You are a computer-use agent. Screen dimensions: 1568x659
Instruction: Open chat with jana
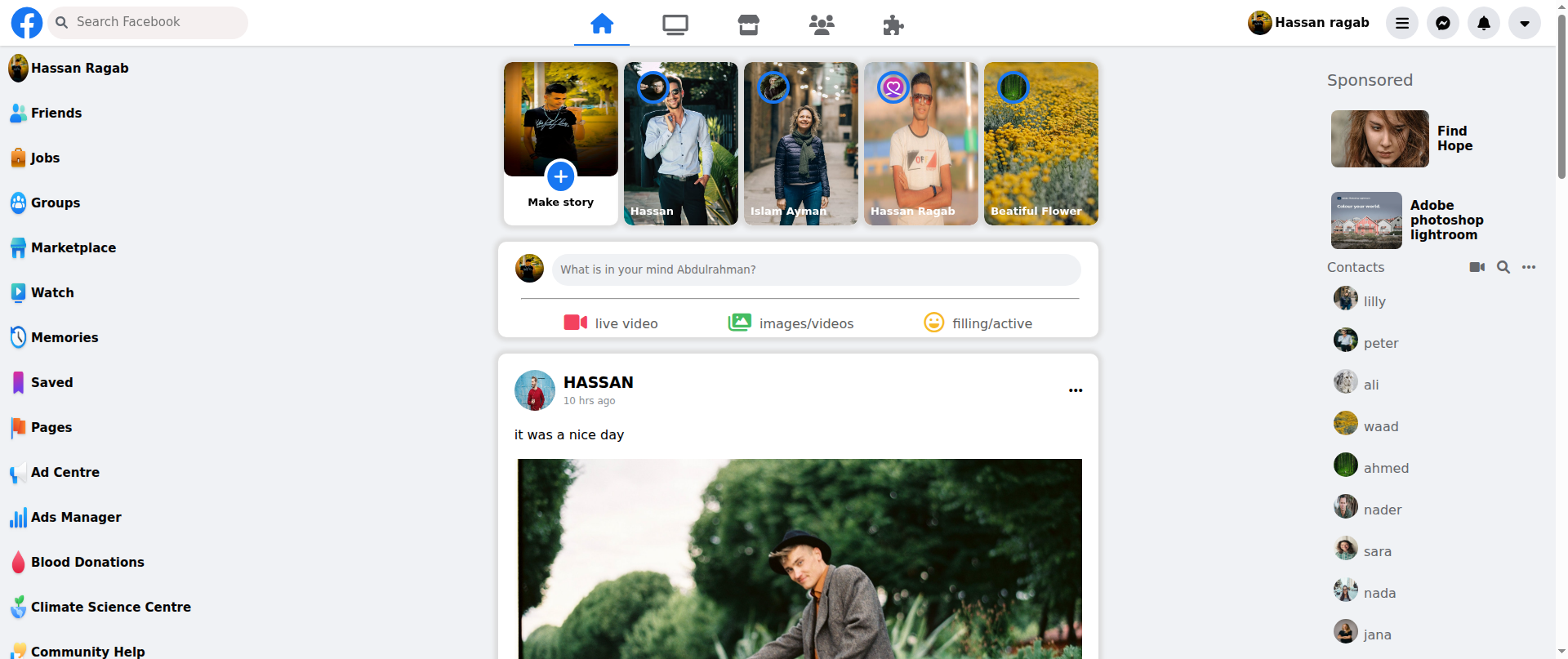coord(1363,634)
